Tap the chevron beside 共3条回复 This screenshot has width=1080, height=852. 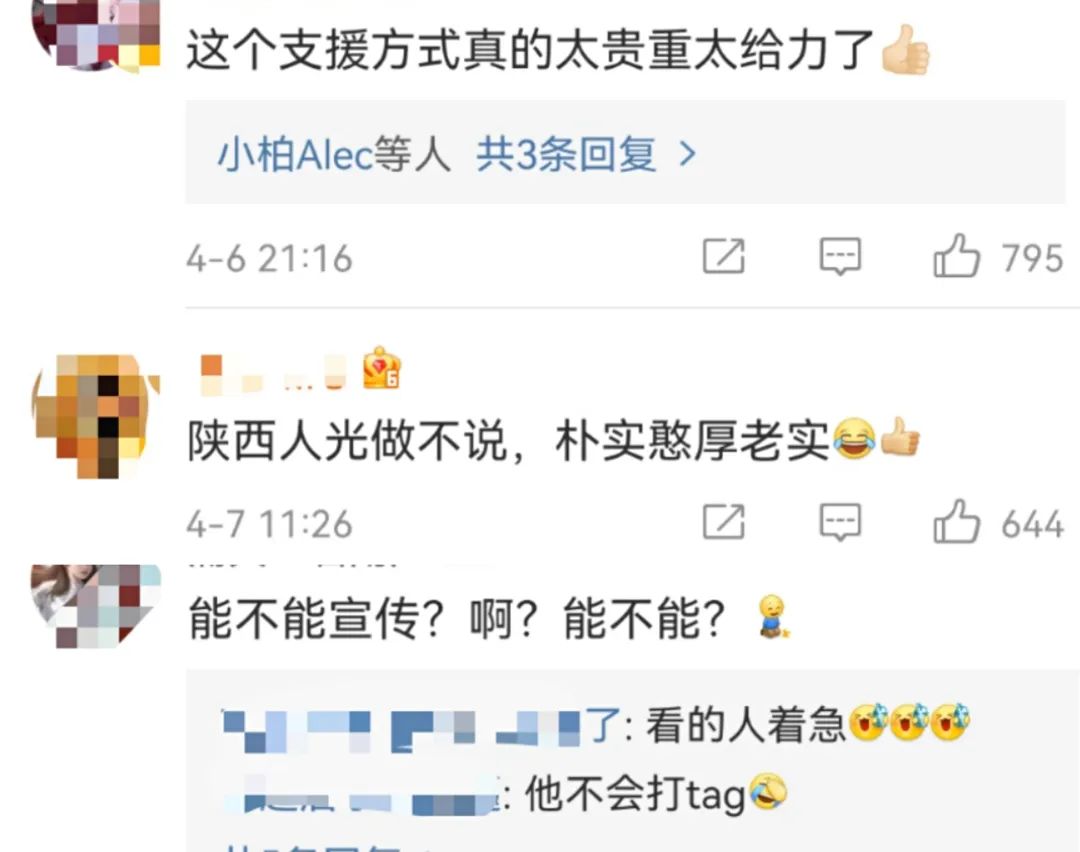[687, 154]
